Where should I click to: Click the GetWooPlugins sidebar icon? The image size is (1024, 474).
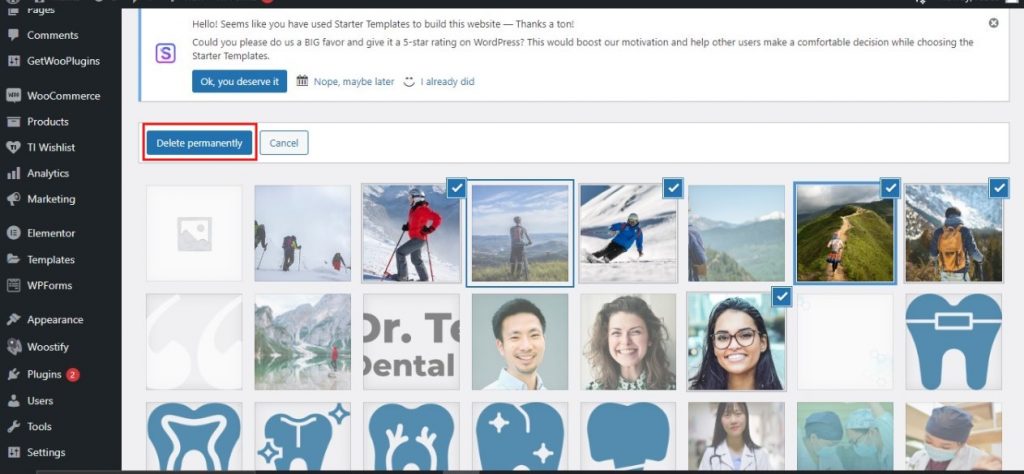[x=13, y=61]
